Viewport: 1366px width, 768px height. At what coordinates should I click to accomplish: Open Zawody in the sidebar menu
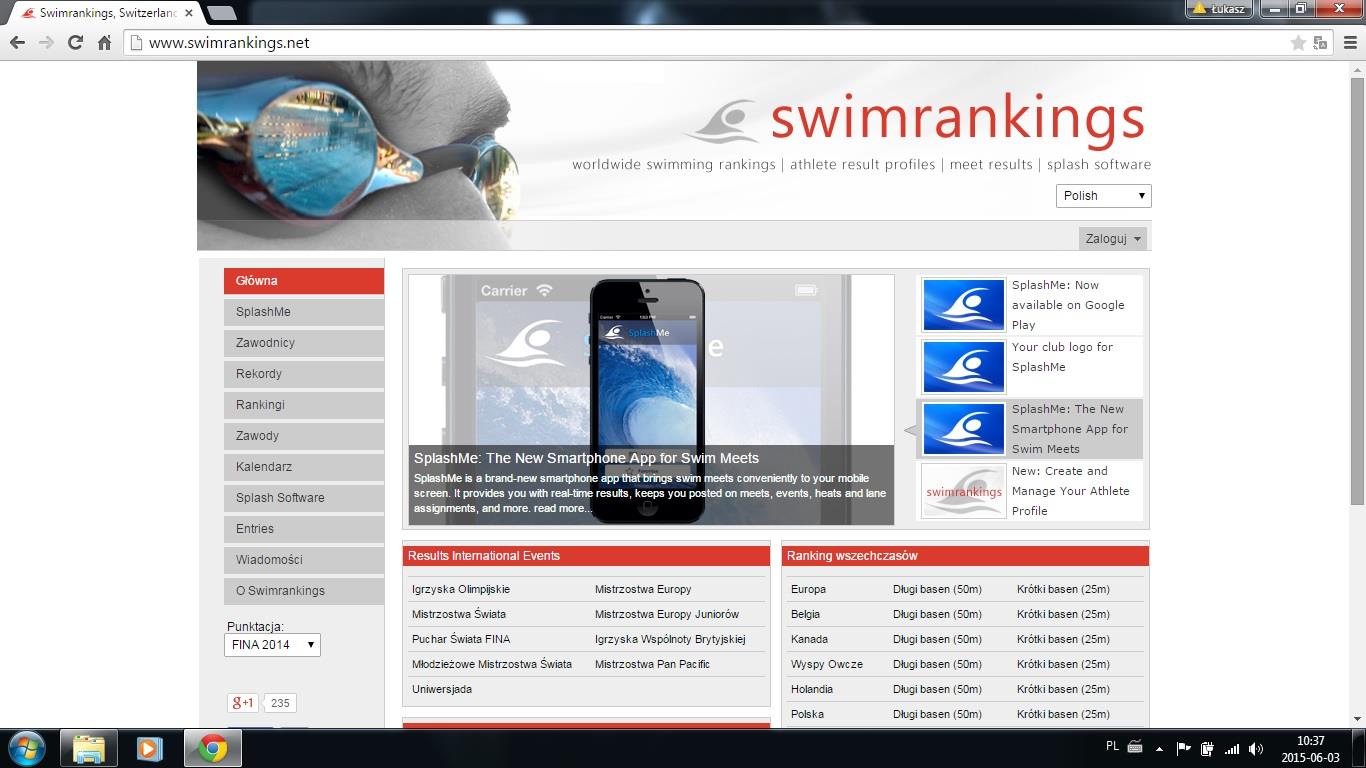coord(304,436)
